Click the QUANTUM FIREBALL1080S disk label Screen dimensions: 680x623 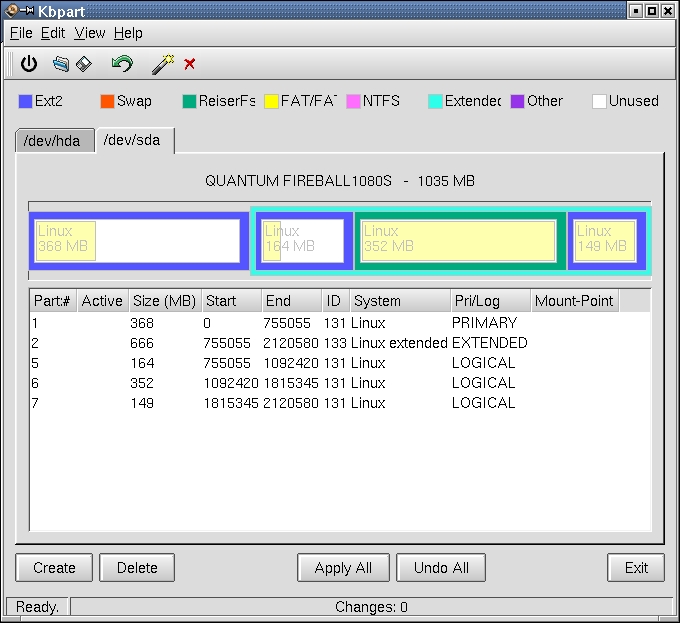click(340, 181)
